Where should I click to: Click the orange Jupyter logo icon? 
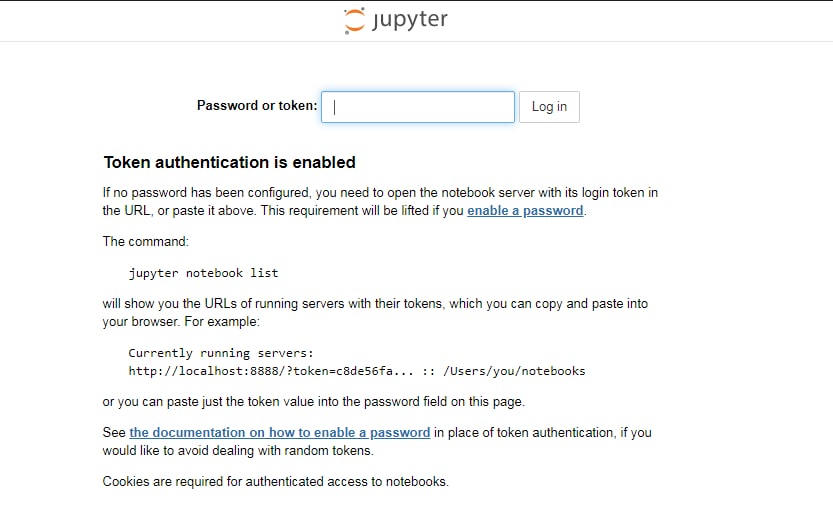(354, 20)
